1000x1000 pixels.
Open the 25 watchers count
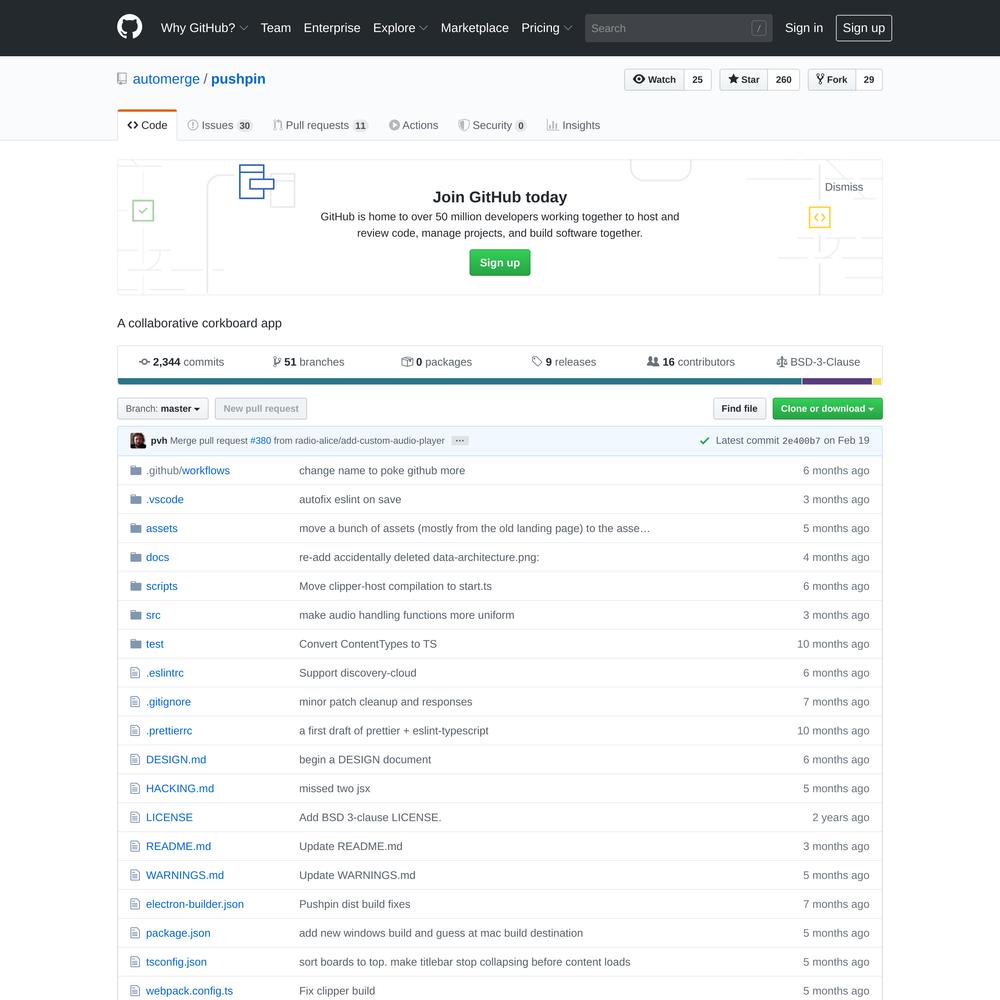pyautogui.click(x=697, y=80)
